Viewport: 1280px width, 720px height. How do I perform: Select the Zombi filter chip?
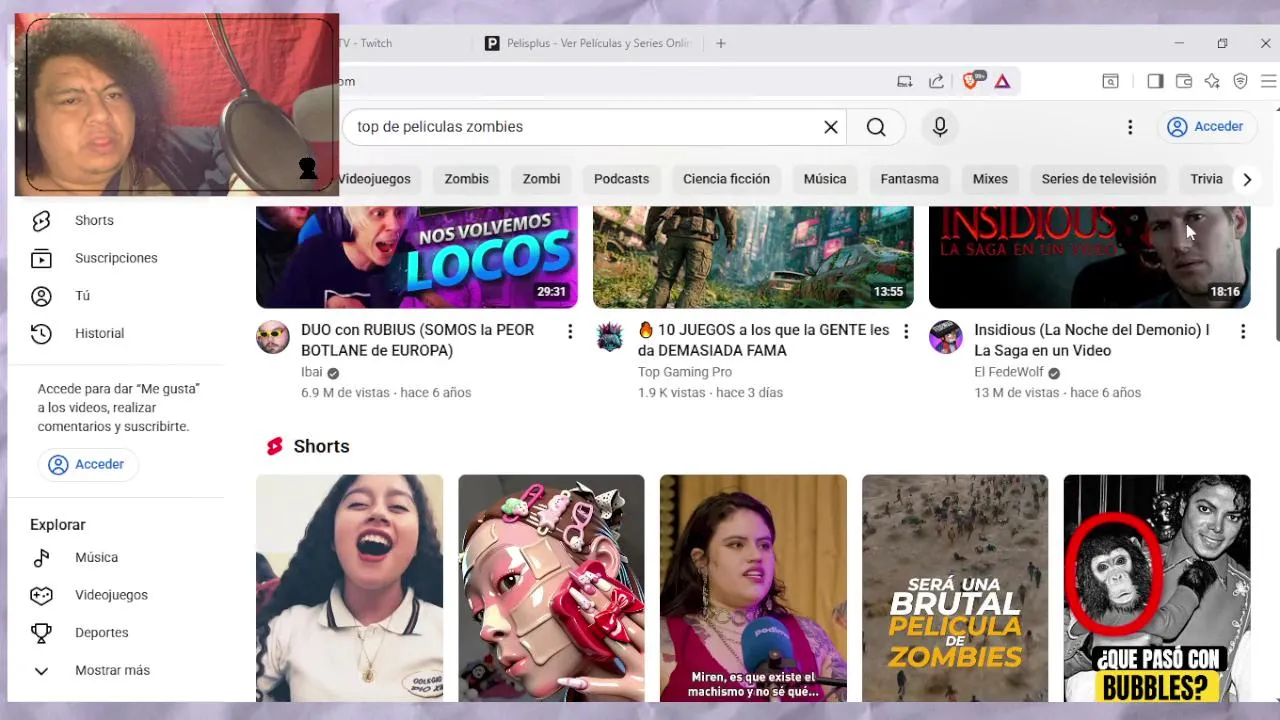click(x=541, y=179)
